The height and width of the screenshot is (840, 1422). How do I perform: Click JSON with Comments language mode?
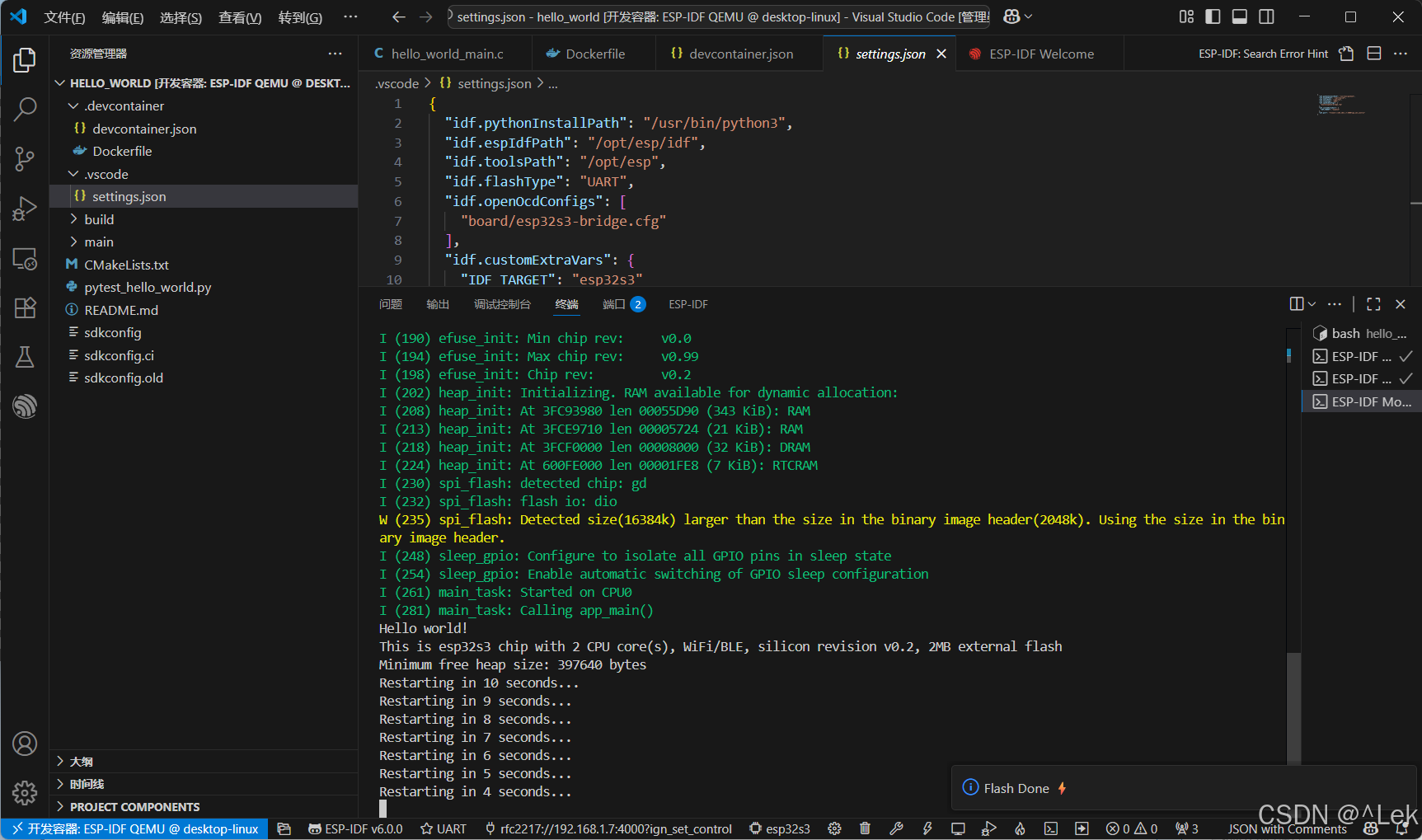[x=1287, y=828]
